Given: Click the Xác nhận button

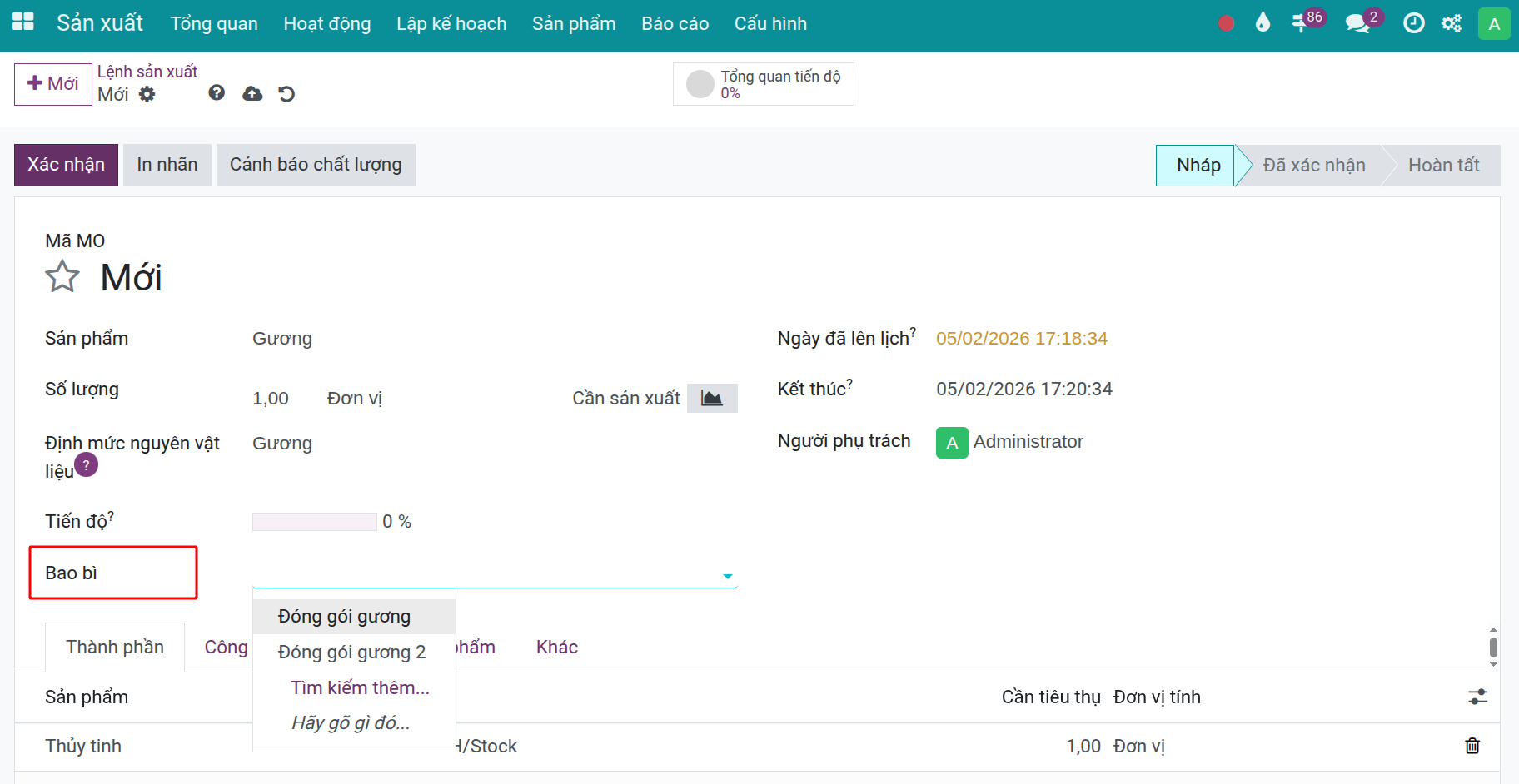Looking at the screenshot, I should (x=66, y=165).
